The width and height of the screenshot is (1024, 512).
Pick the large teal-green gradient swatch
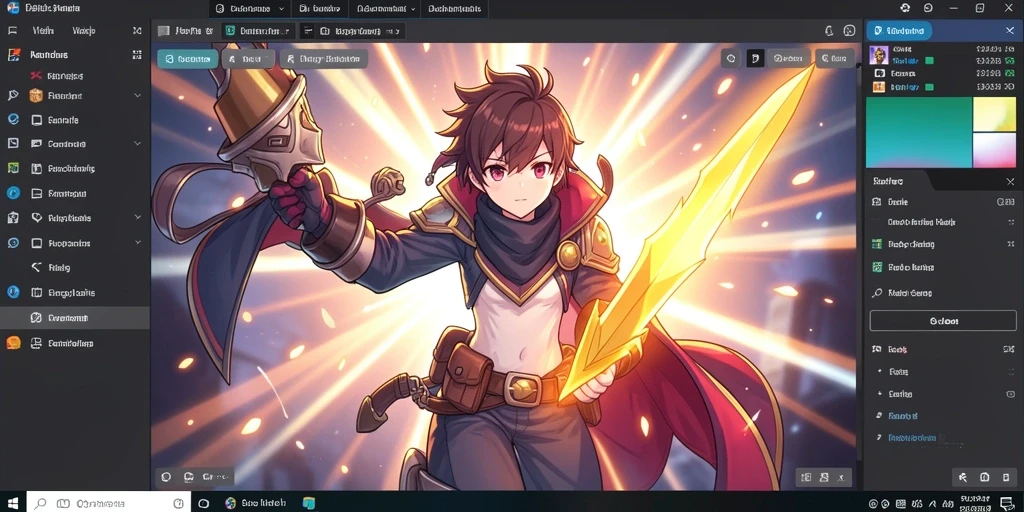[919, 133]
